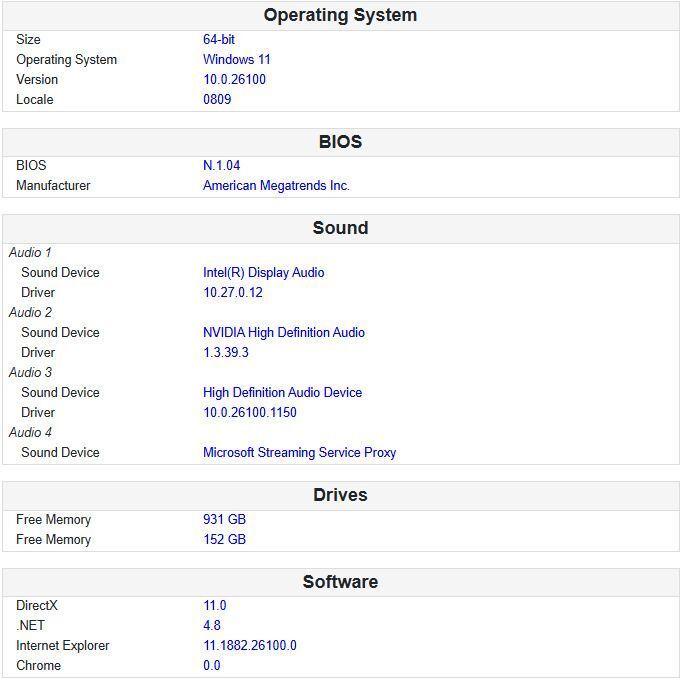Click "NVIDIA High Definition Audio" value
The height and width of the screenshot is (679, 682).
[284, 333]
